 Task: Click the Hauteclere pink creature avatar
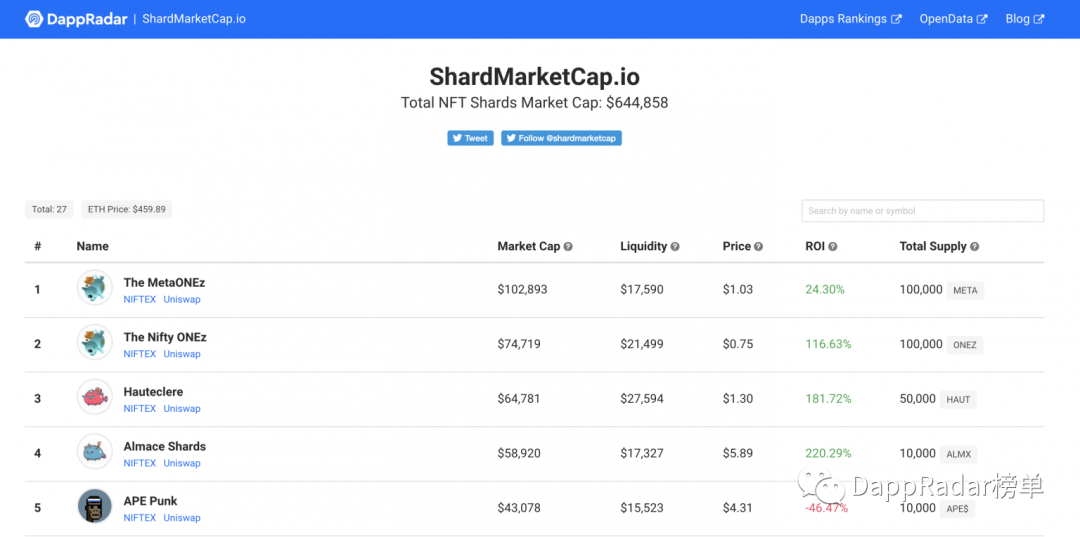pyautogui.click(x=95, y=398)
